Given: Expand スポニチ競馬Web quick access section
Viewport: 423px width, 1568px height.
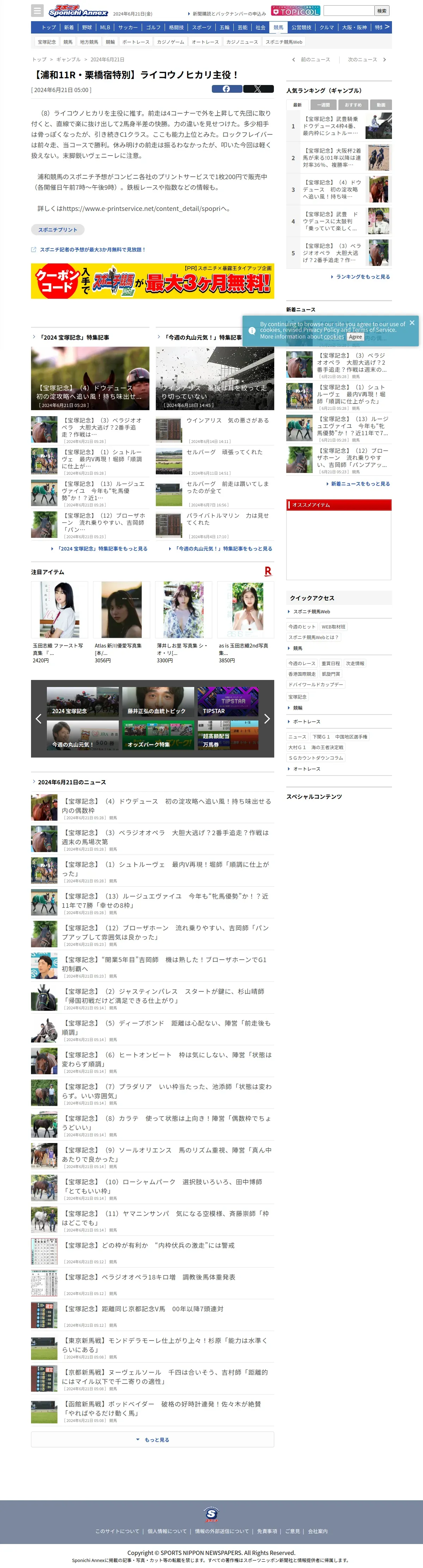Looking at the screenshot, I should pyautogui.click(x=312, y=611).
